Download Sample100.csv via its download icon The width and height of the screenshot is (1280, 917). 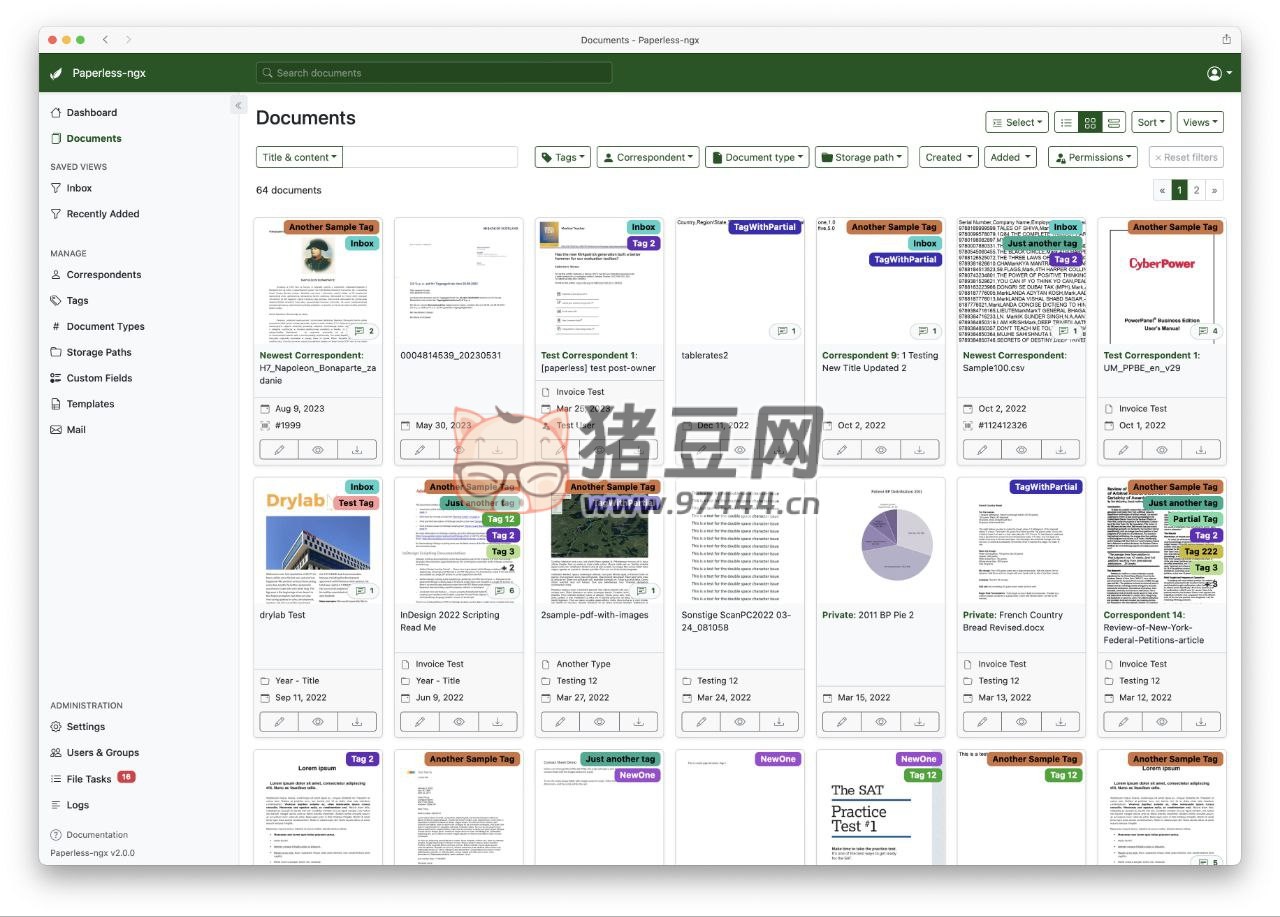(1060, 450)
